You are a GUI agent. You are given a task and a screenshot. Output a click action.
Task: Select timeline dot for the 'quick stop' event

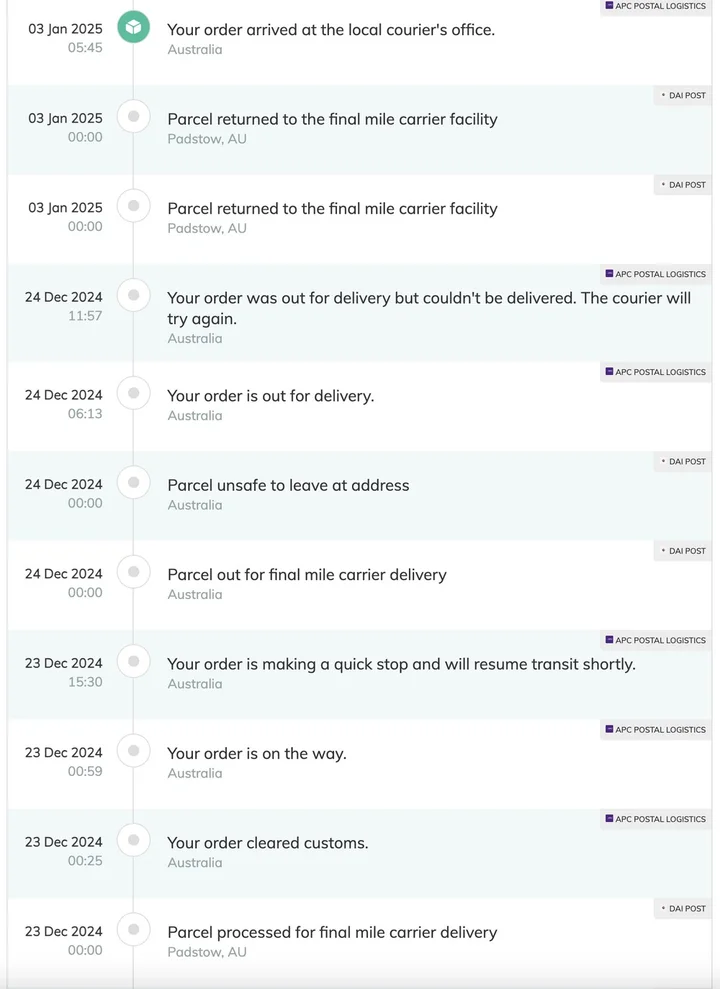coord(133,661)
